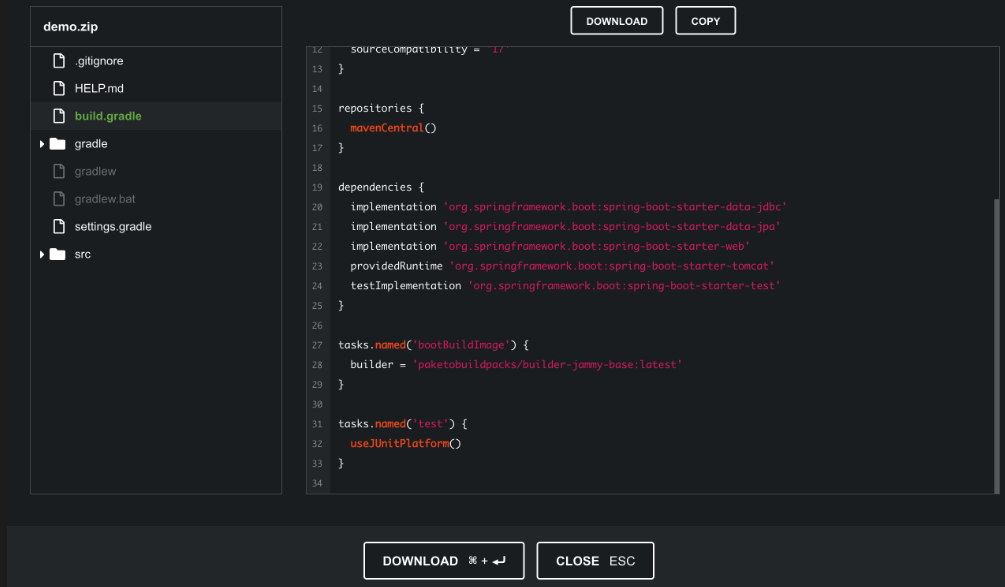Select the src folder name
Screen dimensions: 1005x587
coord(82,254)
